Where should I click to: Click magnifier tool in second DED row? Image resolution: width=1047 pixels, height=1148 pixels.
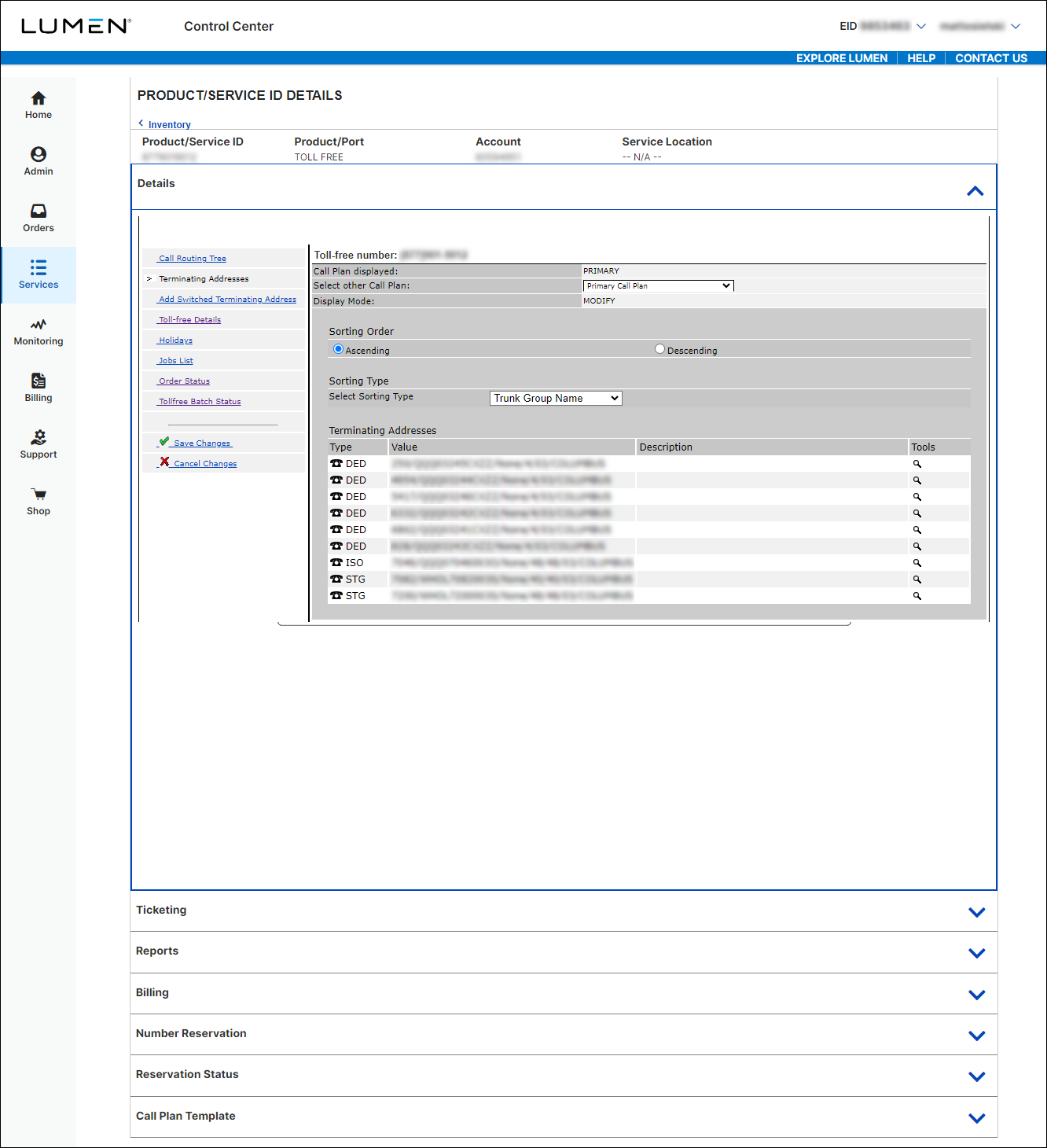pos(917,480)
